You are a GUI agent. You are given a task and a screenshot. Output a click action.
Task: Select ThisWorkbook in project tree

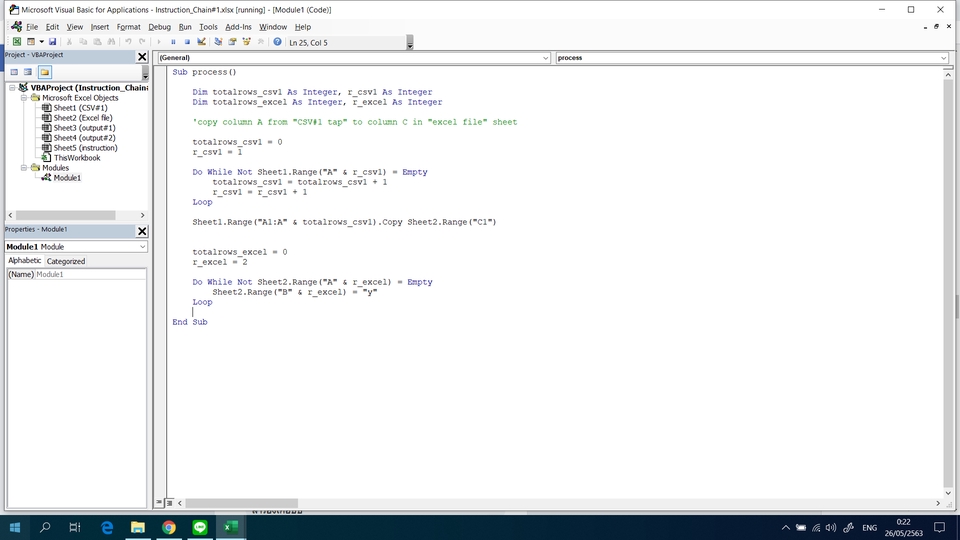[77, 158]
